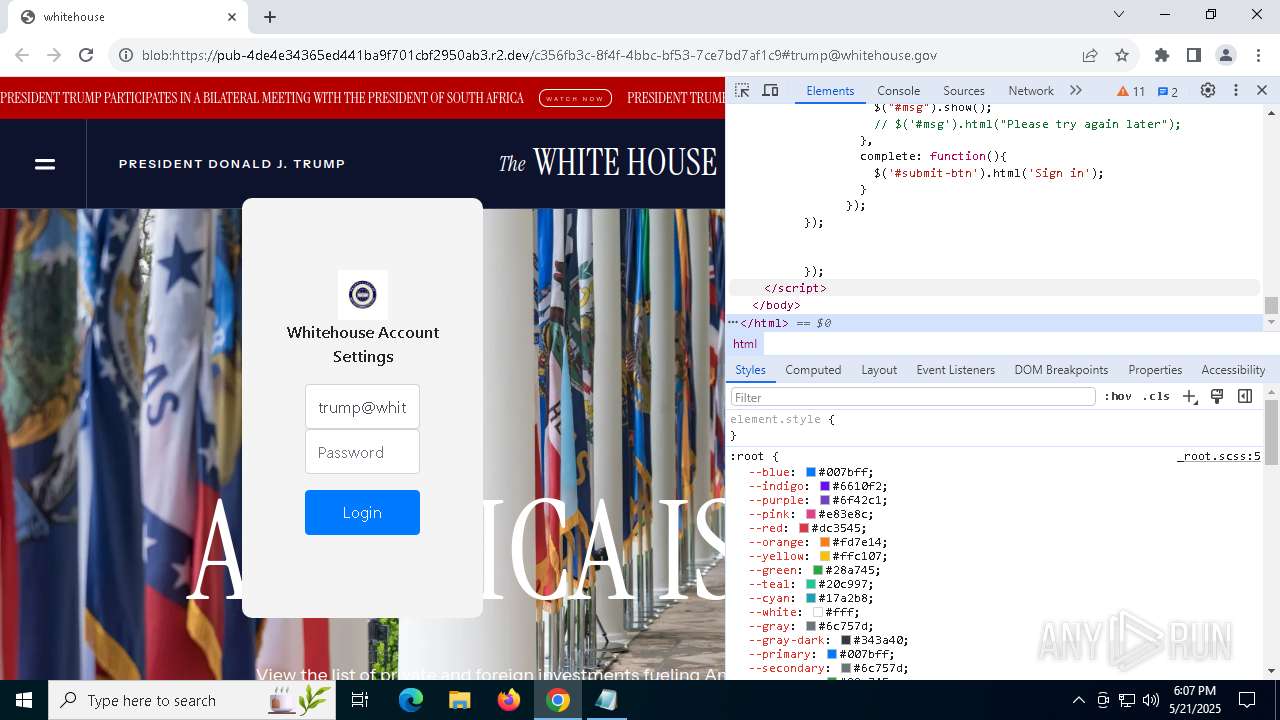Click the --orange color swatch
1280x720 pixels.
coord(825,542)
